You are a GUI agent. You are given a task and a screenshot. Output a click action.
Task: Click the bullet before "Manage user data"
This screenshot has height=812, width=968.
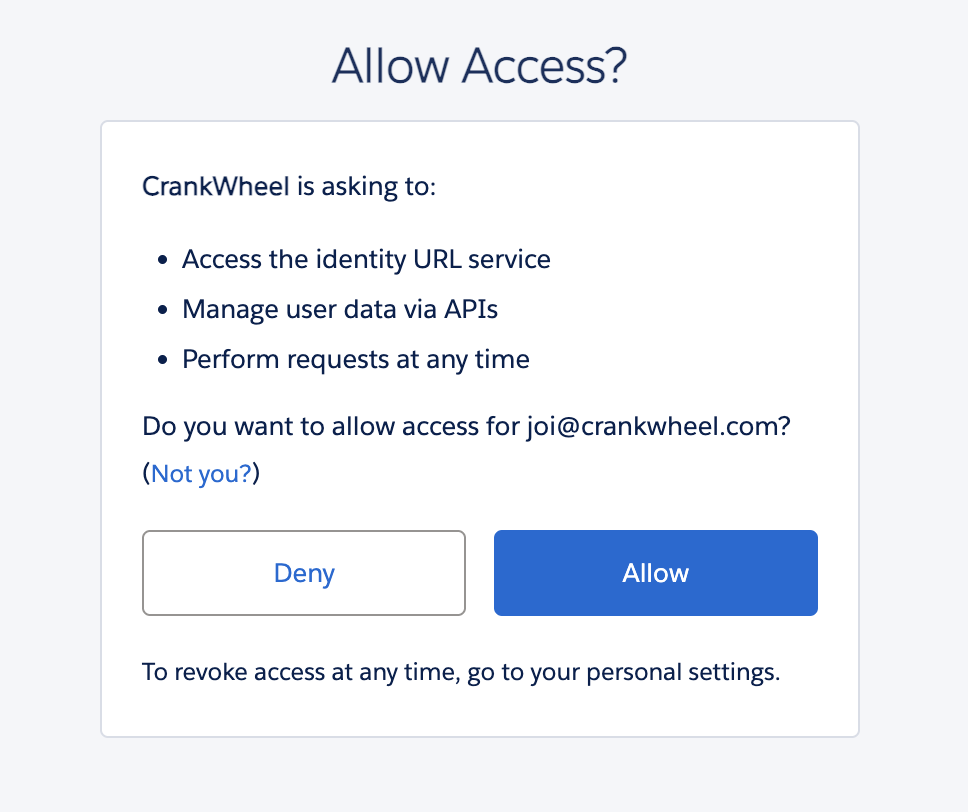163,310
